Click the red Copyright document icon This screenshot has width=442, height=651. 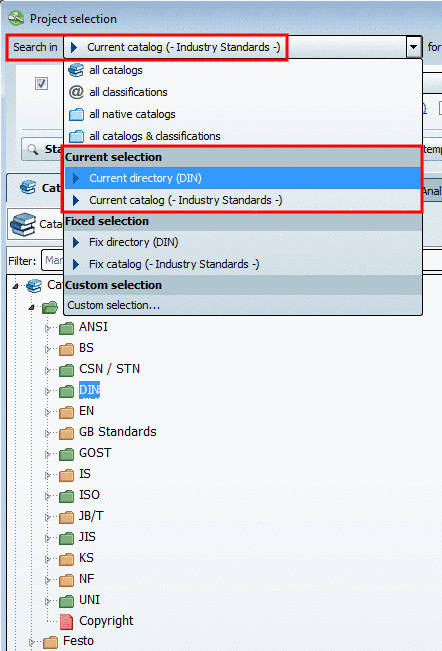pos(66,622)
